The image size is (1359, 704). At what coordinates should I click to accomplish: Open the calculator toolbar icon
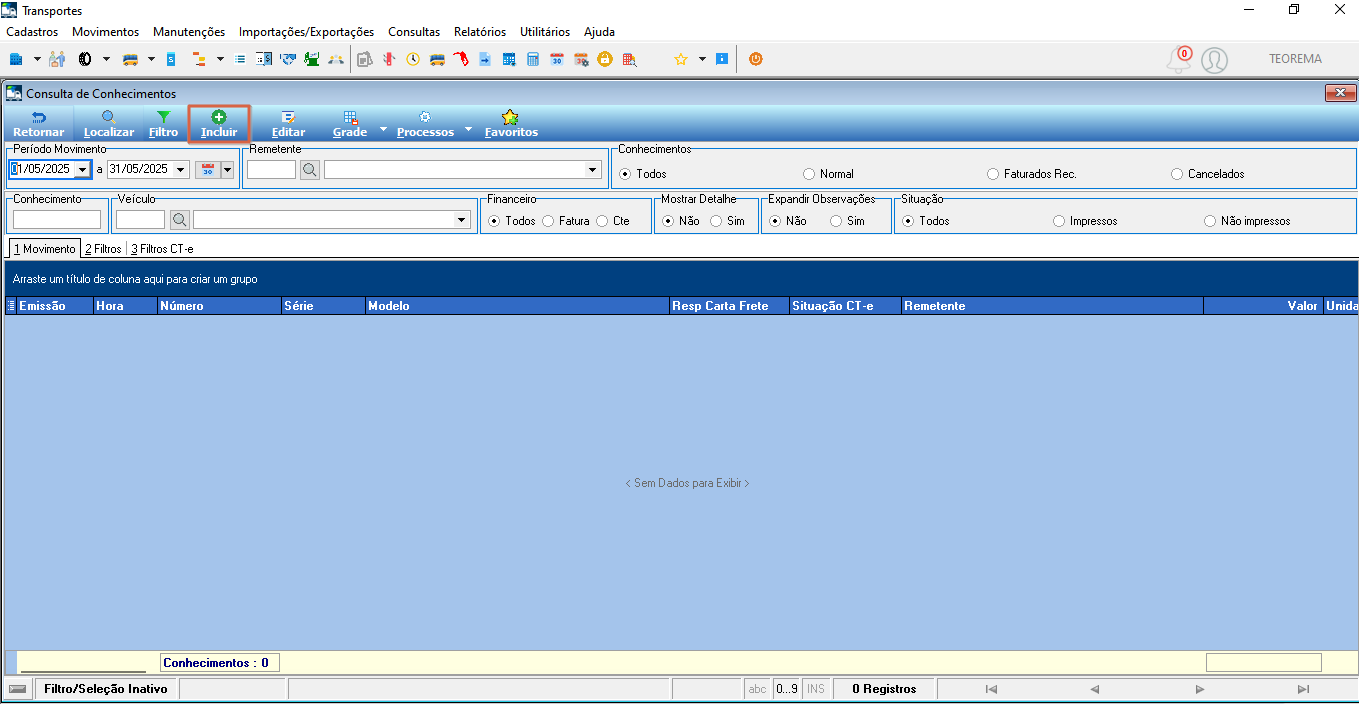point(533,59)
